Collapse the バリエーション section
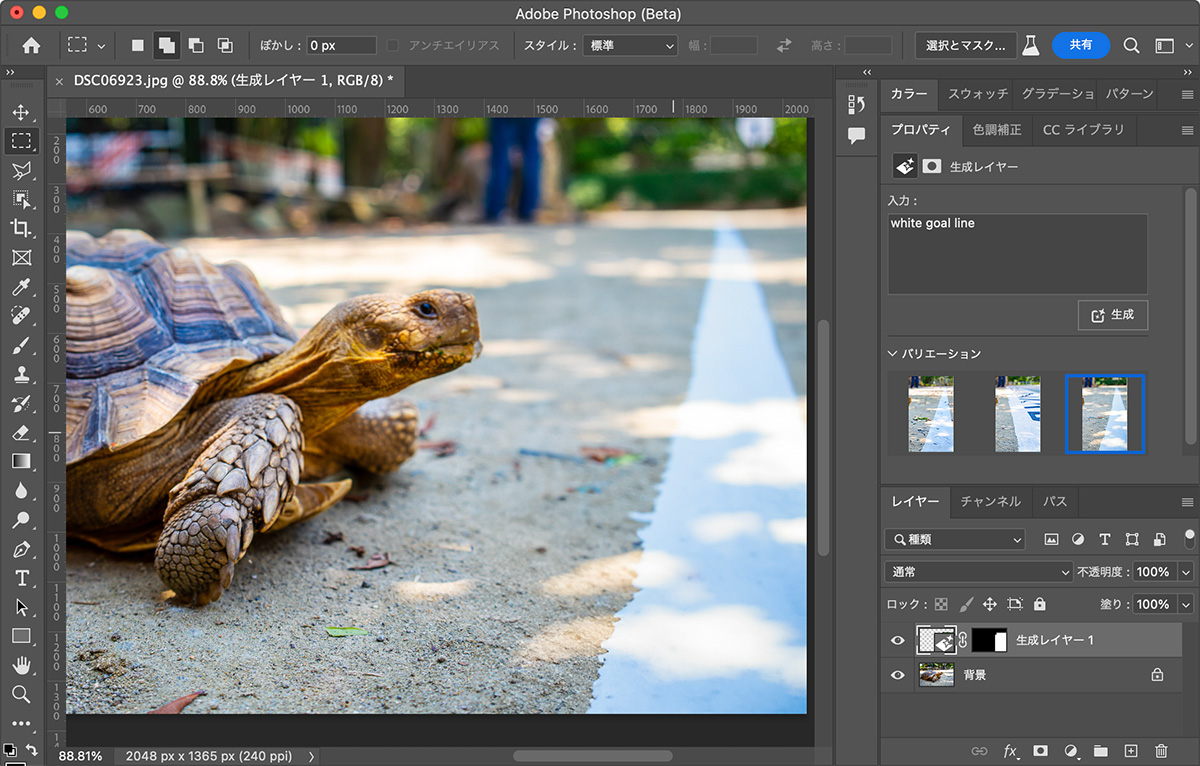The height and width of the screenshot is (766, 1200). point(893,353)
